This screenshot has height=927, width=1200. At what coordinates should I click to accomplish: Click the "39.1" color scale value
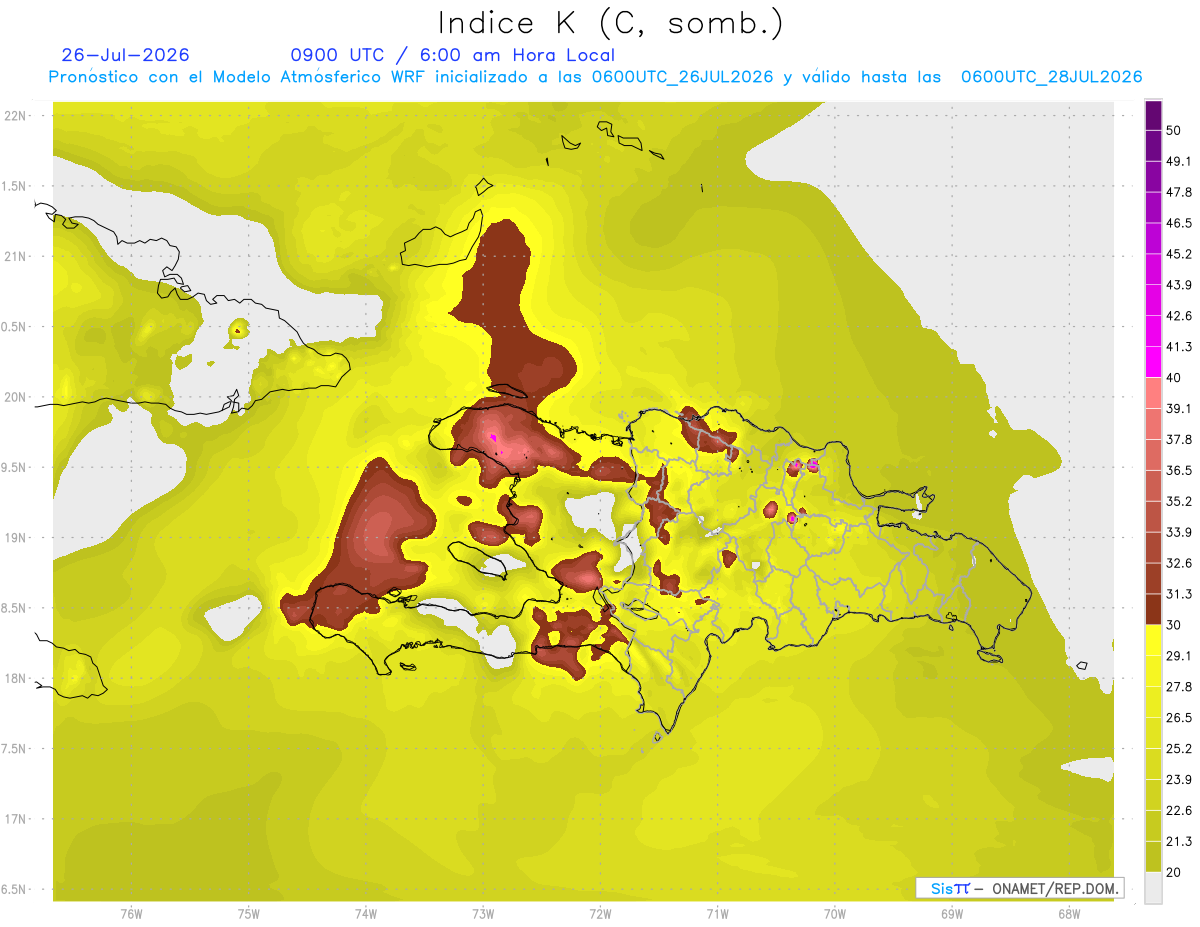point(1180,409)
